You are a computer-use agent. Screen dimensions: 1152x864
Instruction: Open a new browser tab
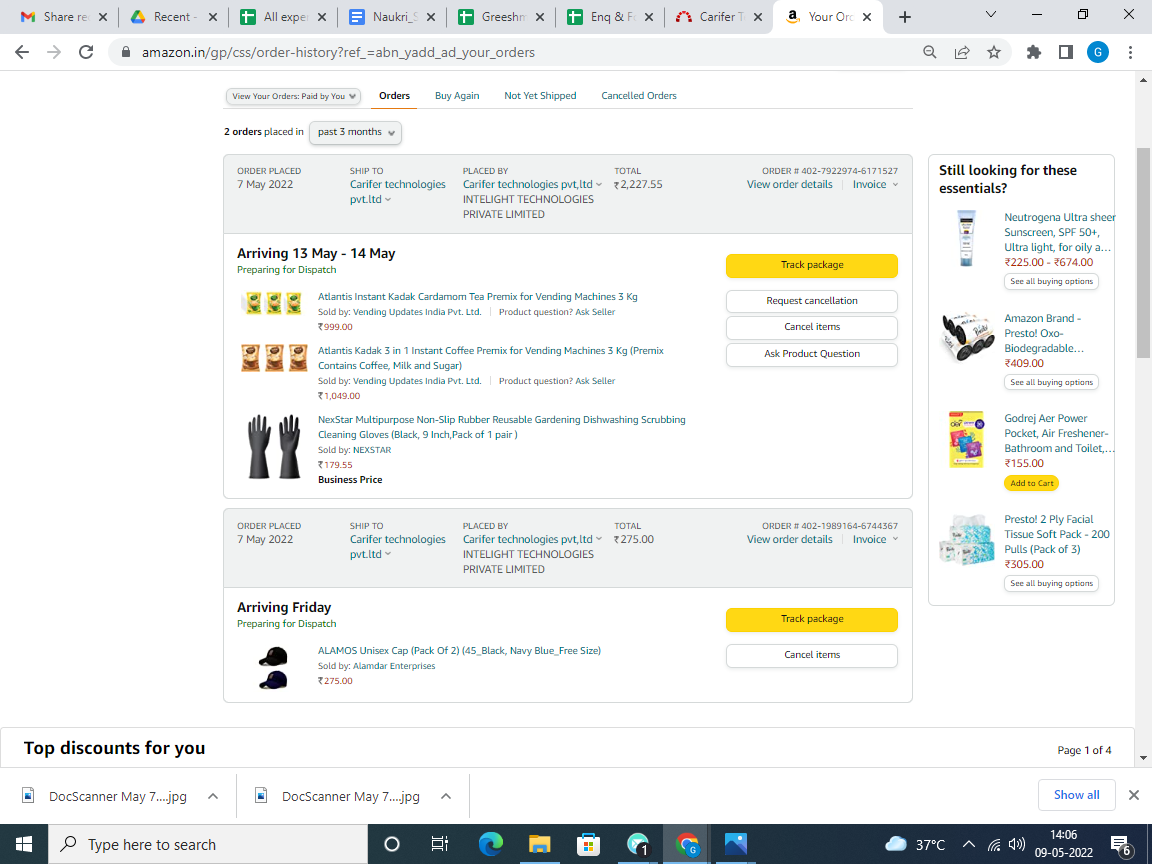coord(904,17)
